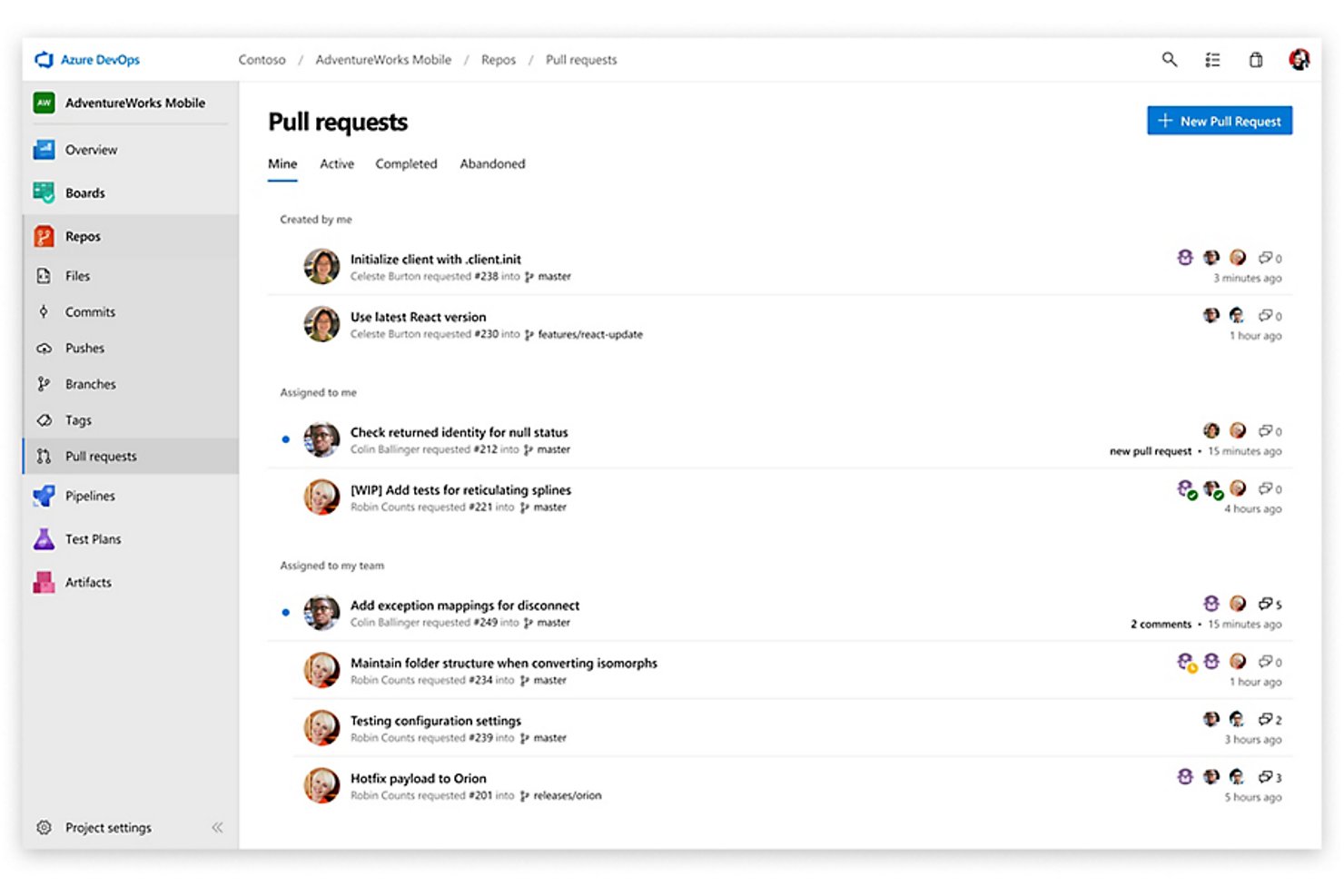Open user profile avatar menu
The image size is (1344, 896).
pos(1300,60)
